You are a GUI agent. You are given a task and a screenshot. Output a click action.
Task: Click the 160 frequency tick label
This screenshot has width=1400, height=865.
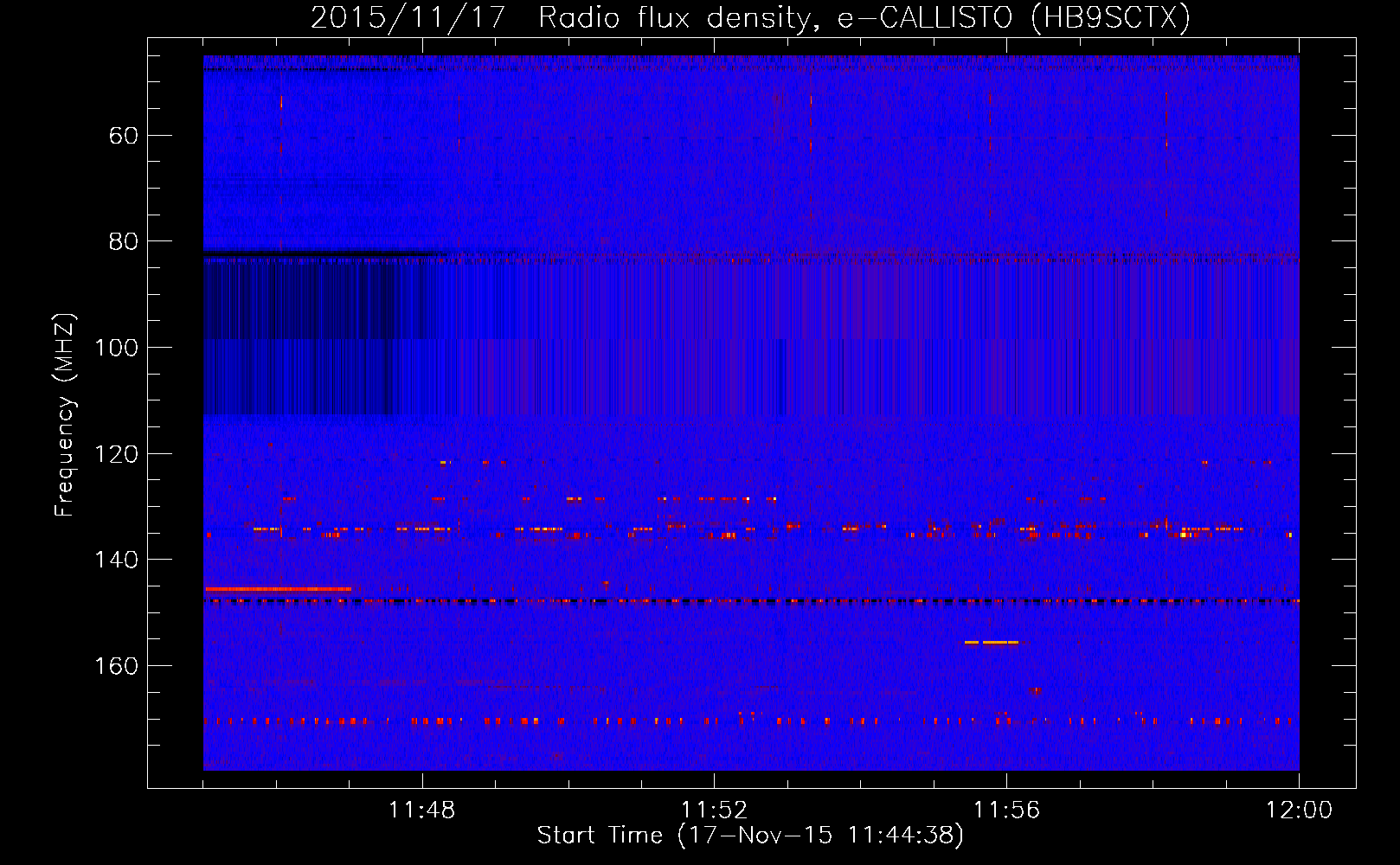pyautogui.click(x=116, y=666)
